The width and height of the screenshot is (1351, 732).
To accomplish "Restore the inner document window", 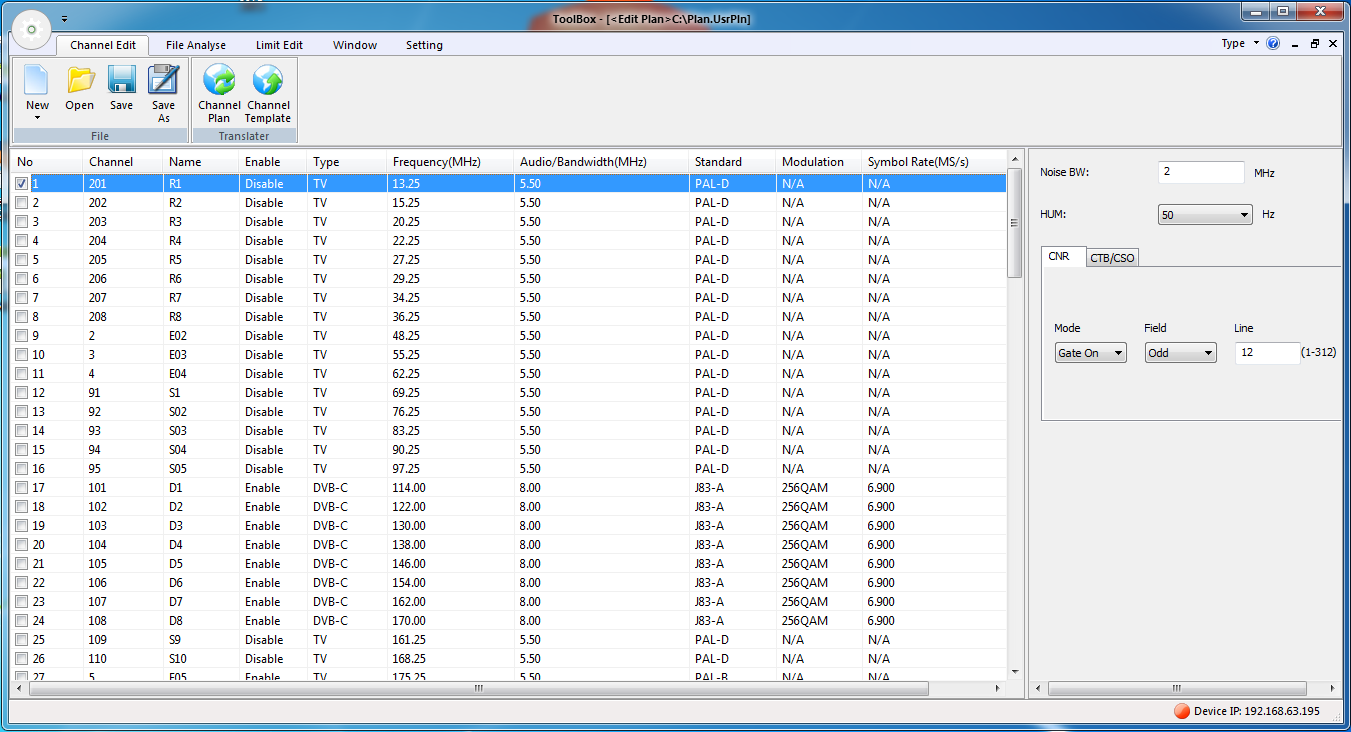I will [x=1315, y=44].
